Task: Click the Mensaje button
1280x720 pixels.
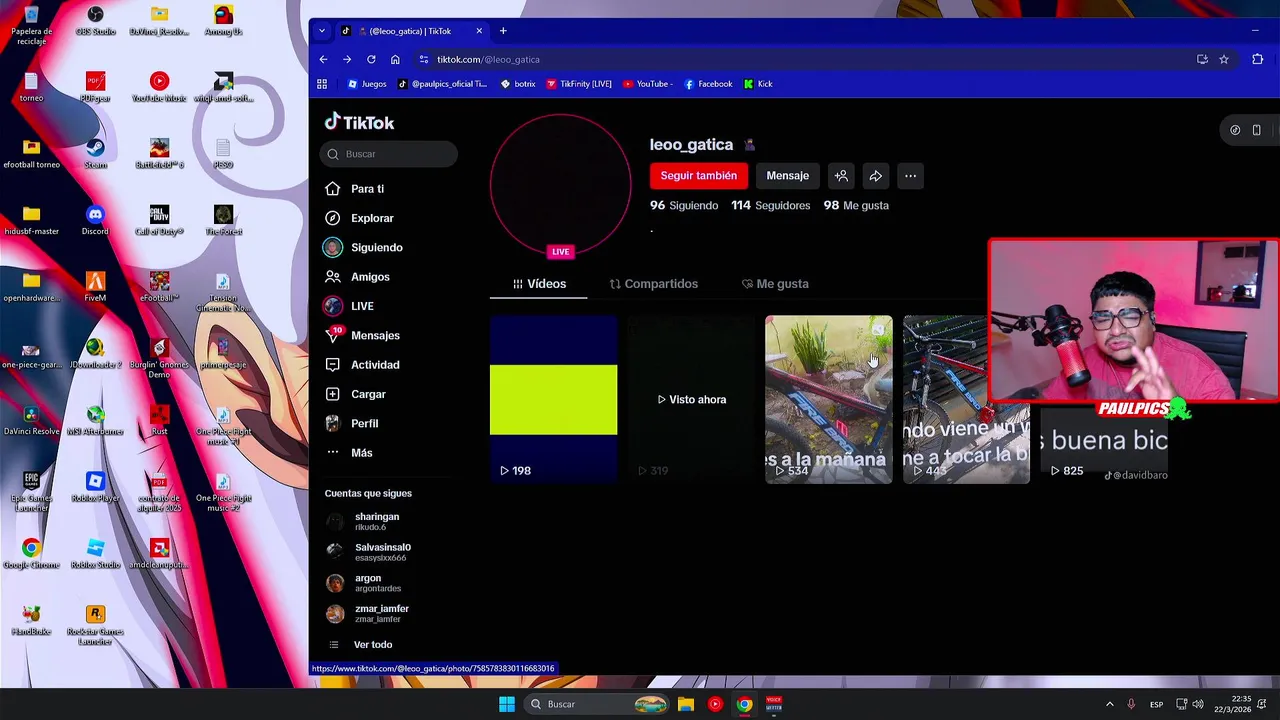Action: 787,176
